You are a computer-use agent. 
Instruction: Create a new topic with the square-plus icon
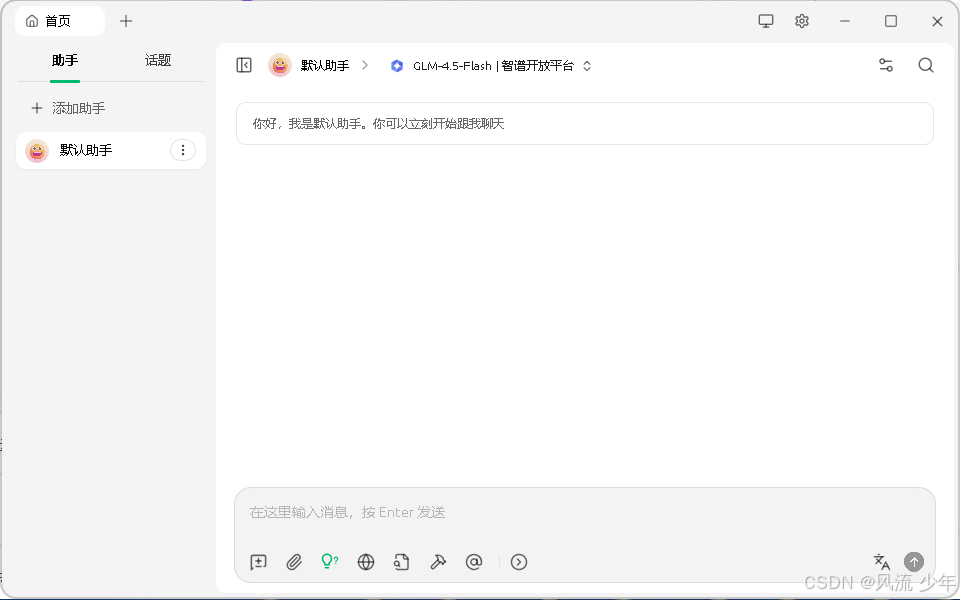coord(258,562)
